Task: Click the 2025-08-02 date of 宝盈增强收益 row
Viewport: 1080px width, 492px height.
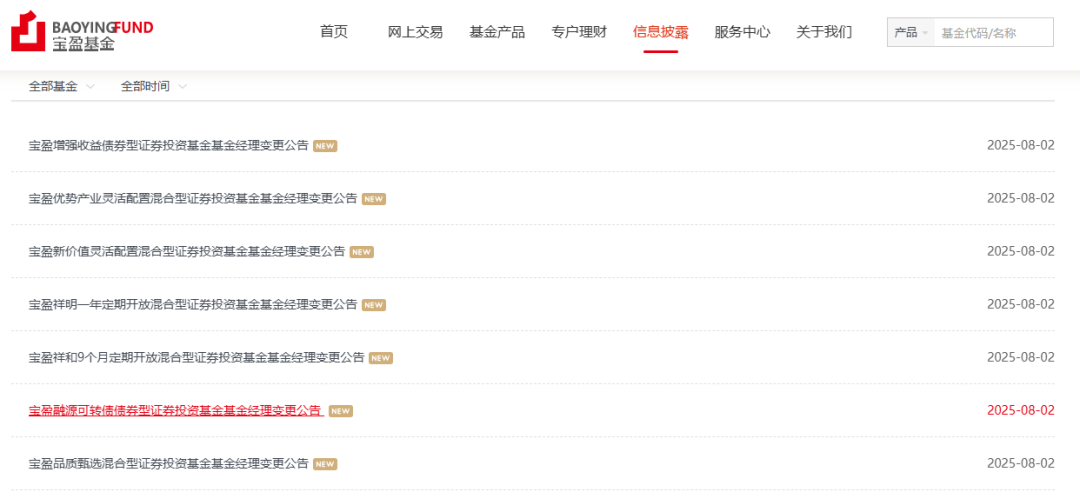Action: tap(1021, 145)
